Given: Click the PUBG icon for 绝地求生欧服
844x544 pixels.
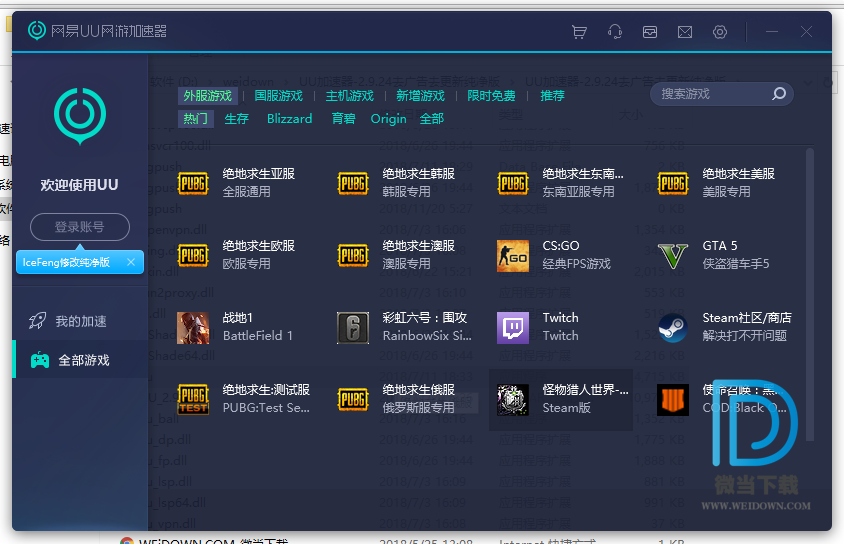Looking at the screenshot, I should coord(193,256).
